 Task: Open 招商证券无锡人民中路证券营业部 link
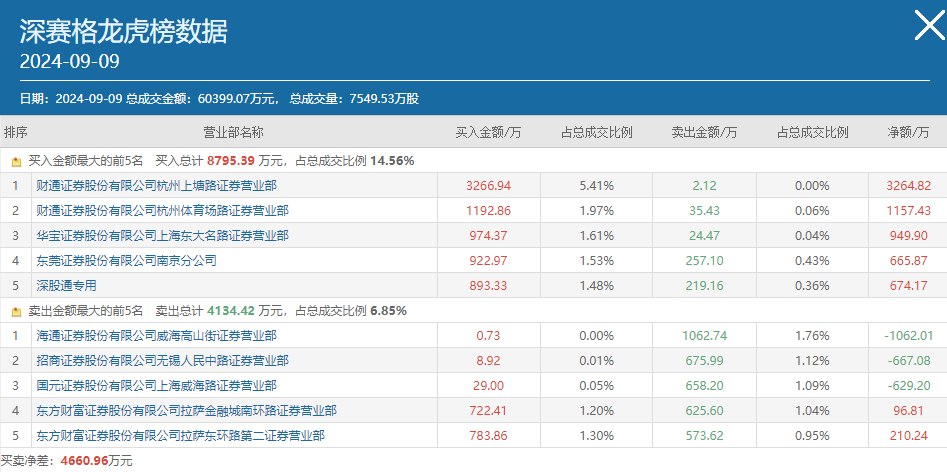(162, 361)
